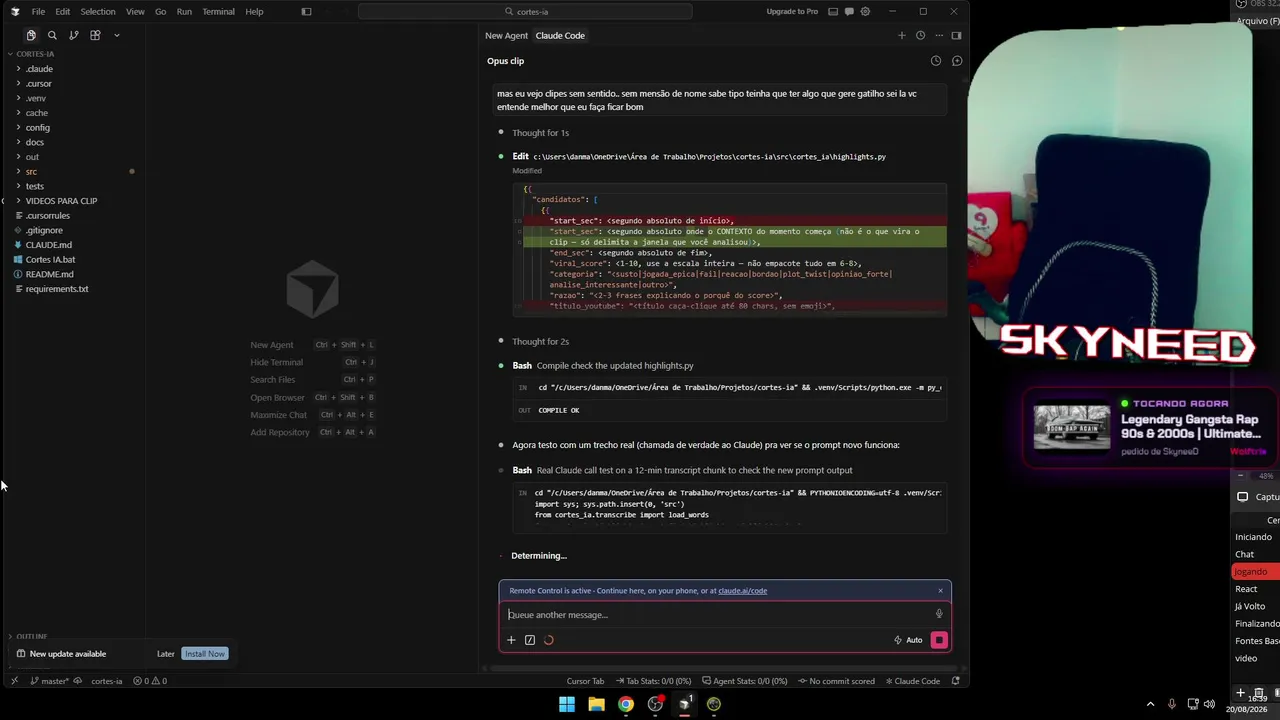1280x720 pixels.
Task: Open the Help menu
Action: [x=254, y=12]
